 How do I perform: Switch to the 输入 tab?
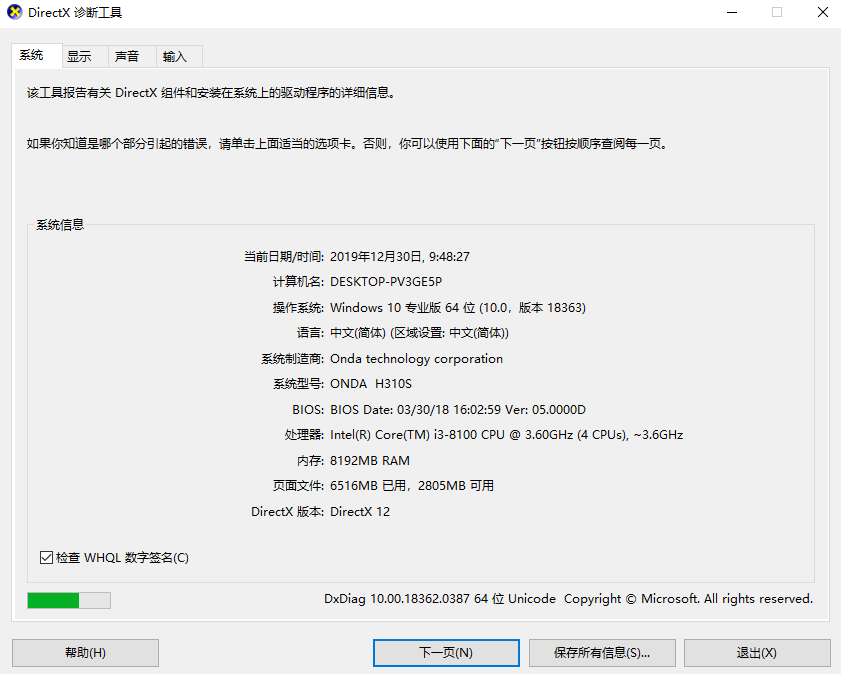[x=177, y=56]
